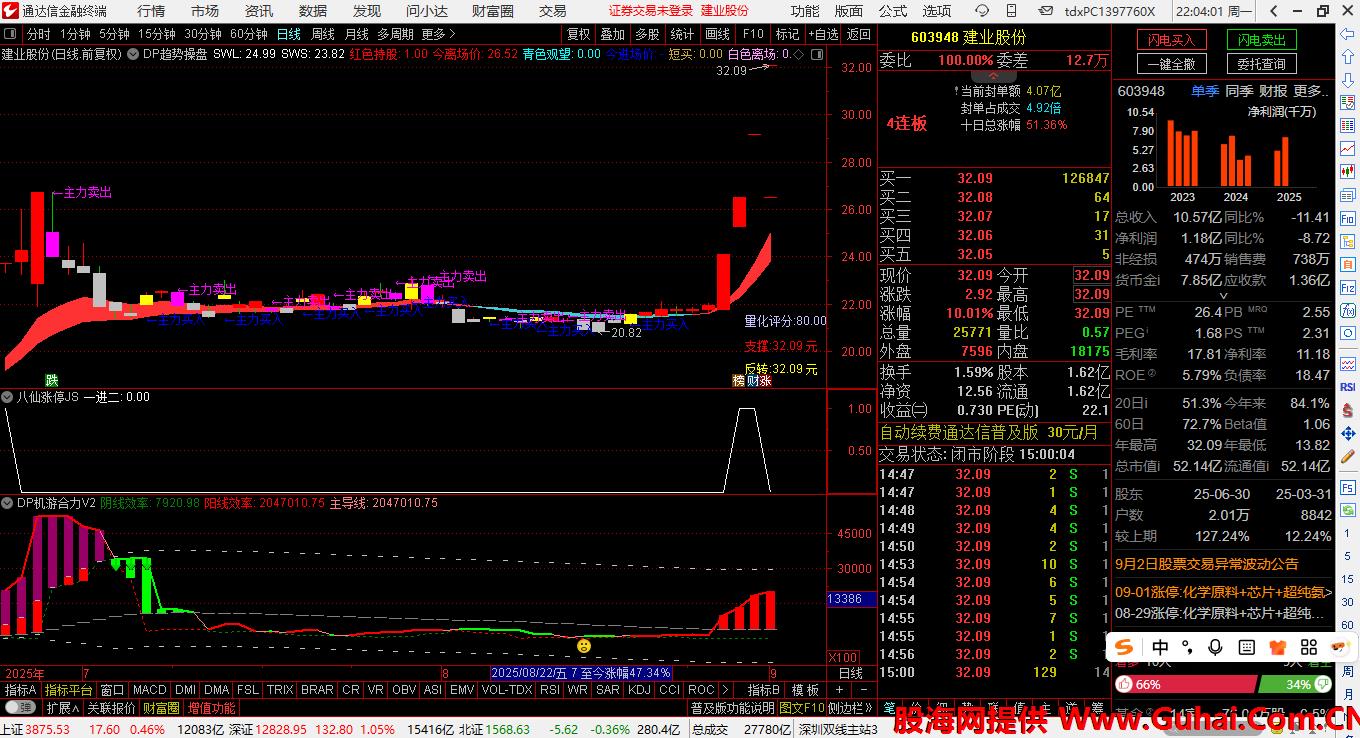
Task: Click the microphone icon in input toolbar
Action: (1216, 646)
